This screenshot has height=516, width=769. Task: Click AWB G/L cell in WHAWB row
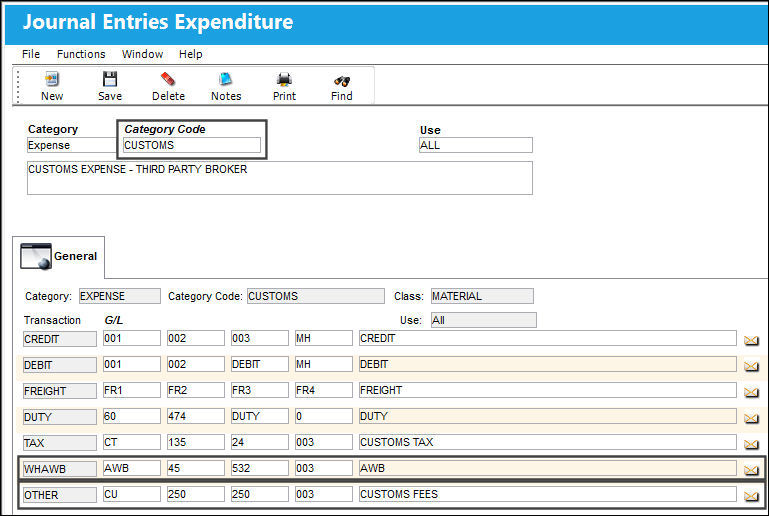(x=131, y=468)
